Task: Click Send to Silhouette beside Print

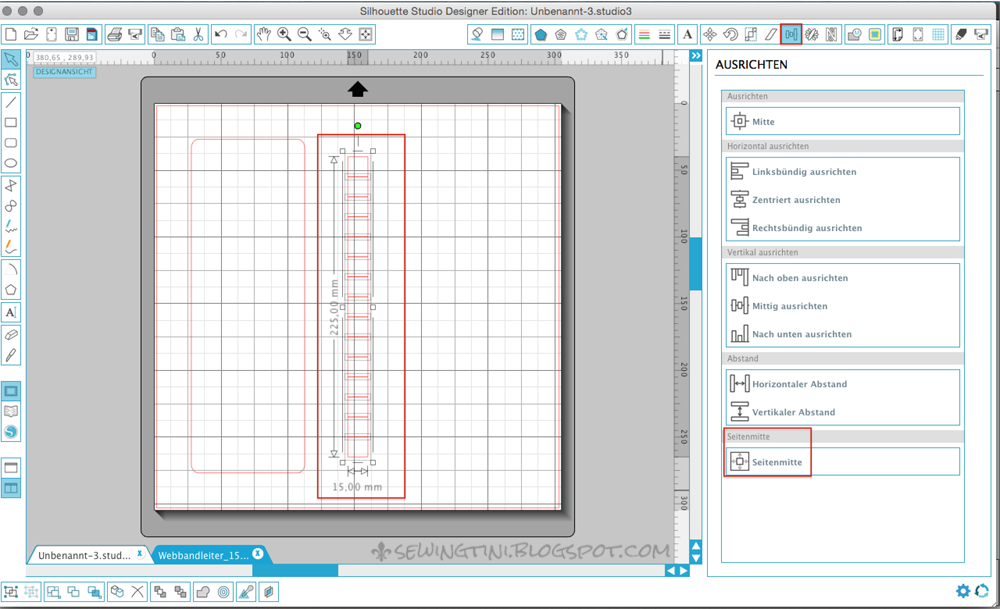Action: 135,34
